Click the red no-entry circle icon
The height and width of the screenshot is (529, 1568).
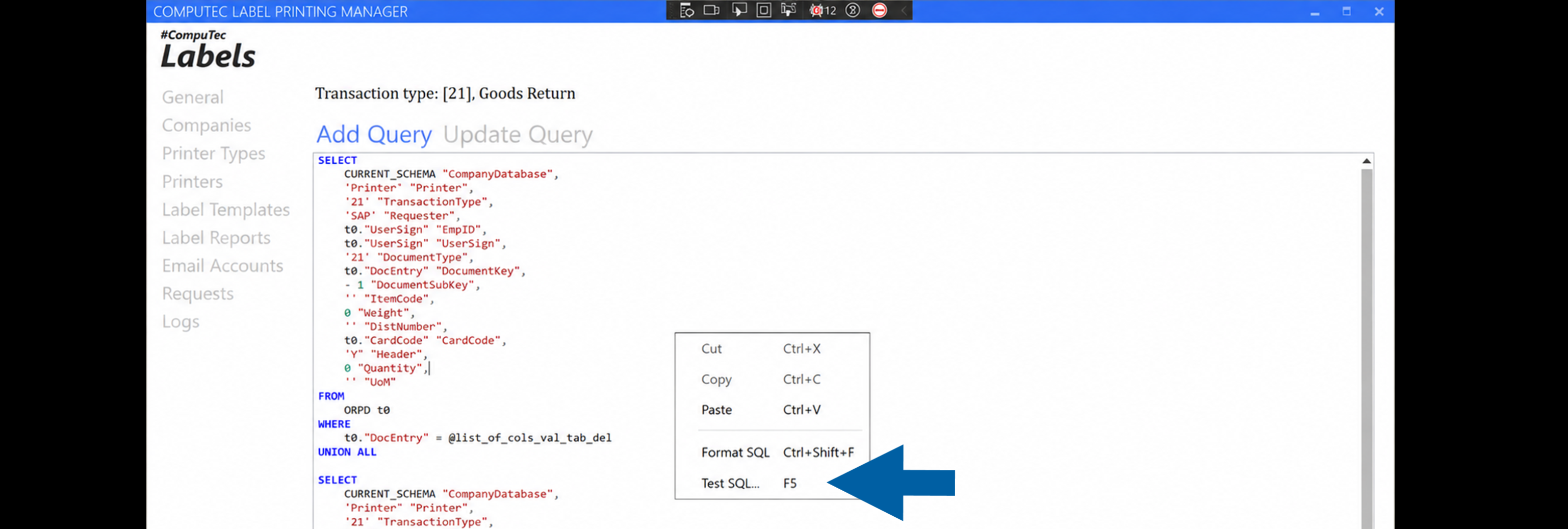880,10
